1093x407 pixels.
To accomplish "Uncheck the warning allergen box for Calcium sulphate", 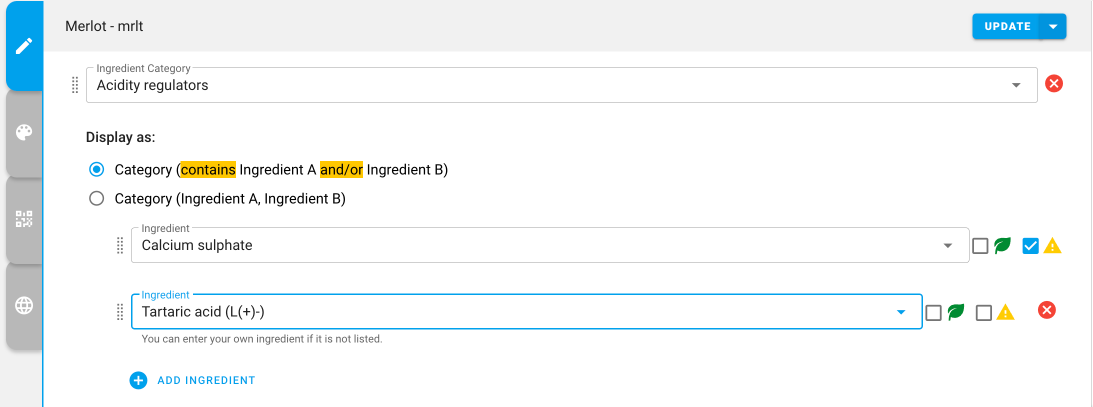I will 1031,246.
